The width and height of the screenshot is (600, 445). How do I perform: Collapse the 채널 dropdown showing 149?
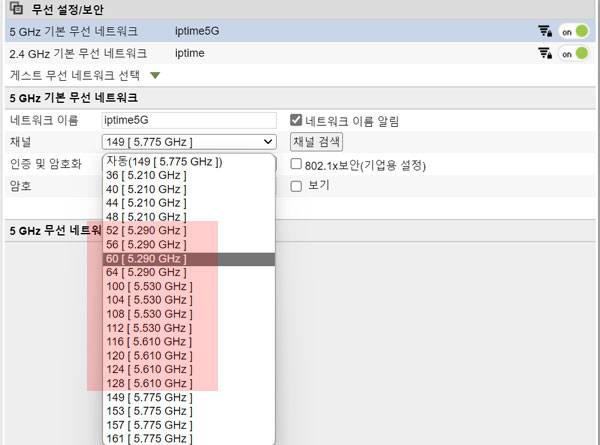pos(188,142)
